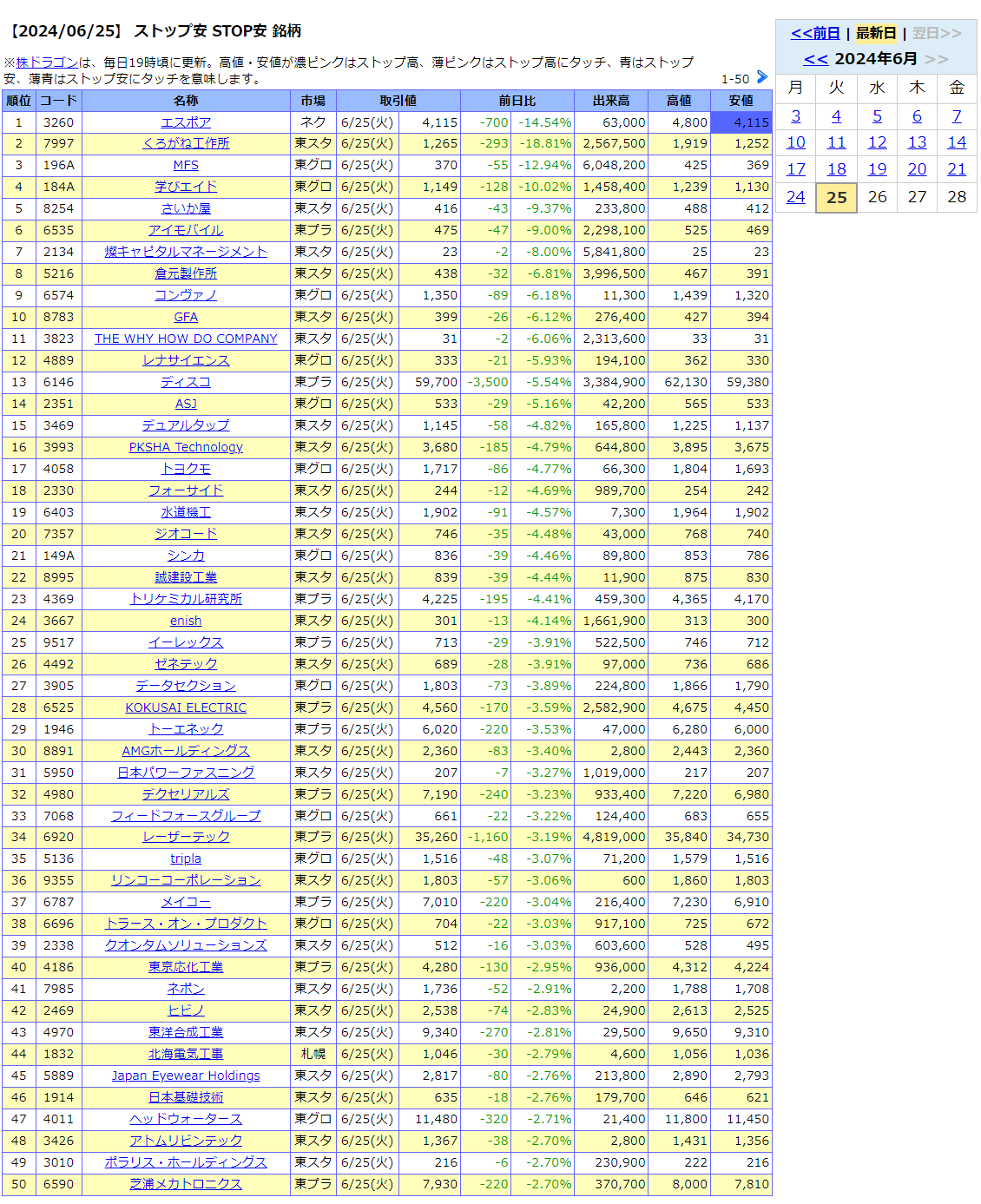The image size is (981, 1204).
Task: Open calendar date 3
Action: pyautogui.click(x=796, y=116)
